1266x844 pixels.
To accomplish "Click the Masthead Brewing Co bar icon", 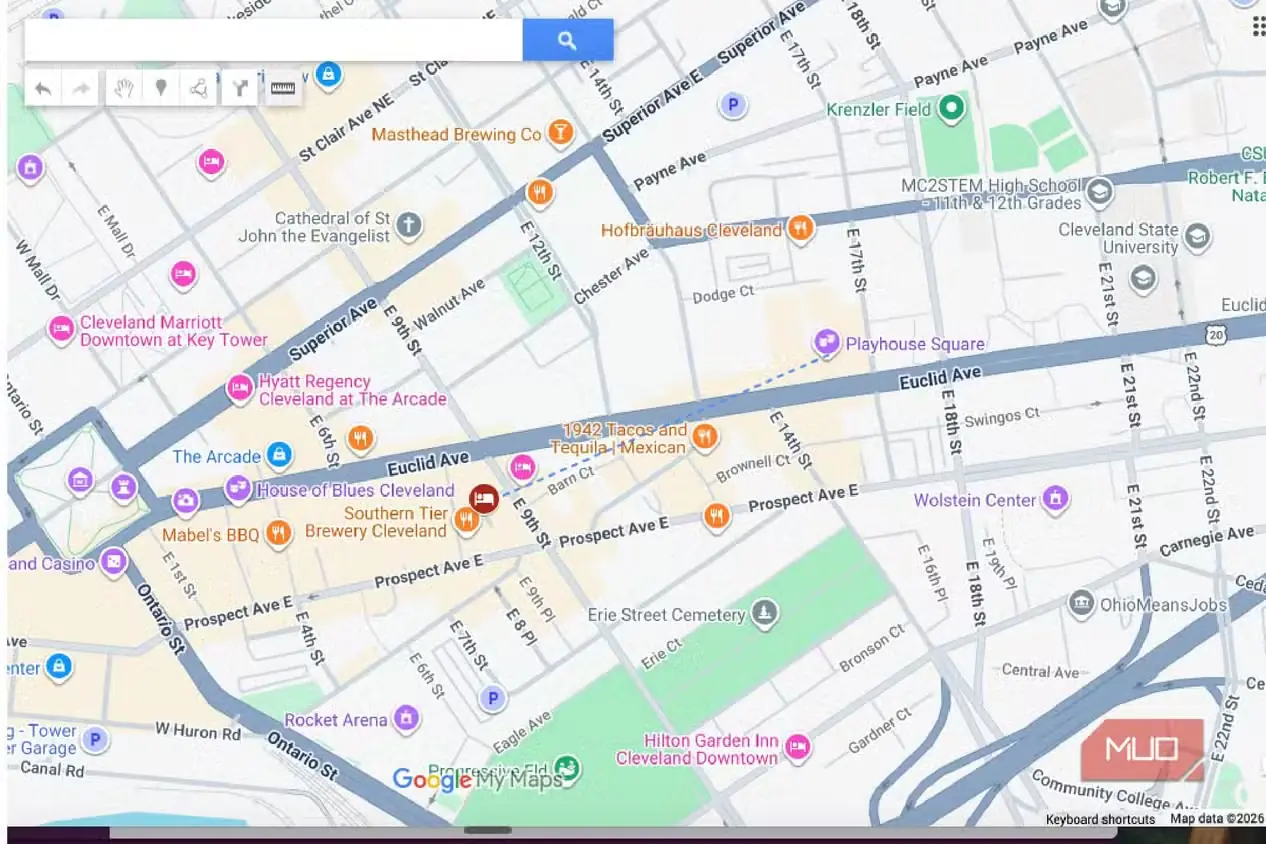I will (561, 132).
